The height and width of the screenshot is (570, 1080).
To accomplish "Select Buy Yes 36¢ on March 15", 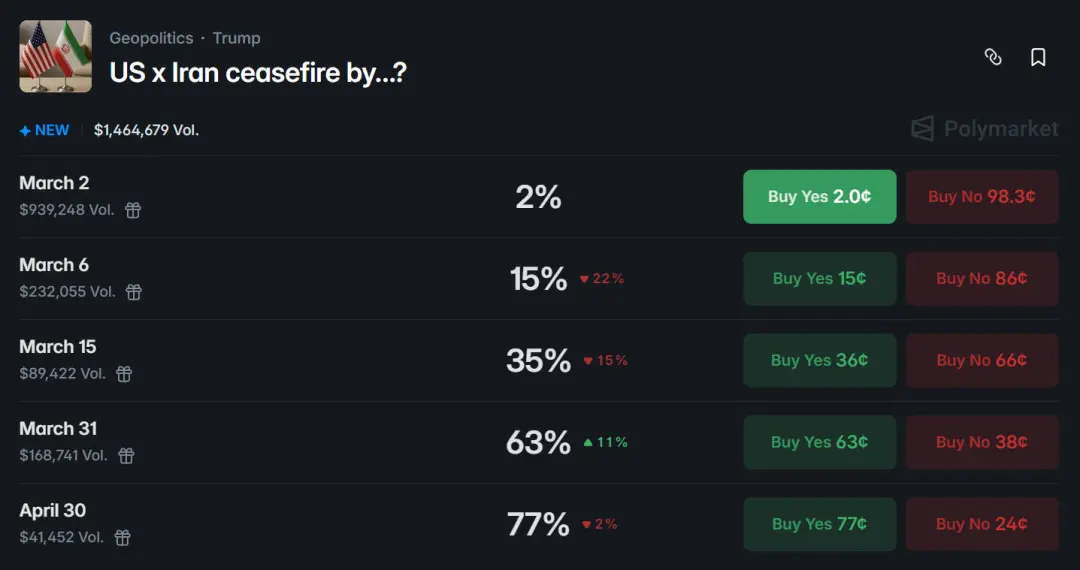I will tap(819, 360).
